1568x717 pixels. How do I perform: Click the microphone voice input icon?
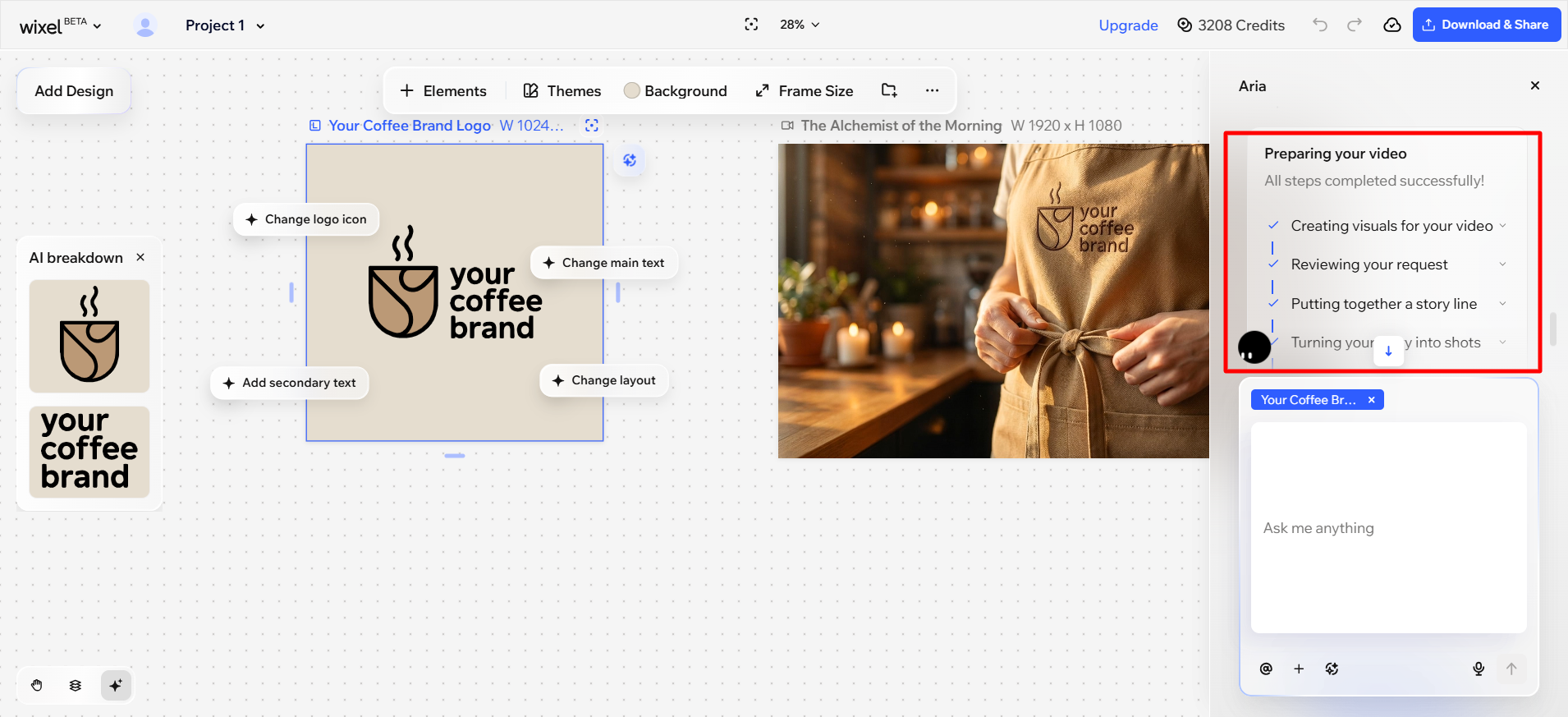[x=1479, y=669]
